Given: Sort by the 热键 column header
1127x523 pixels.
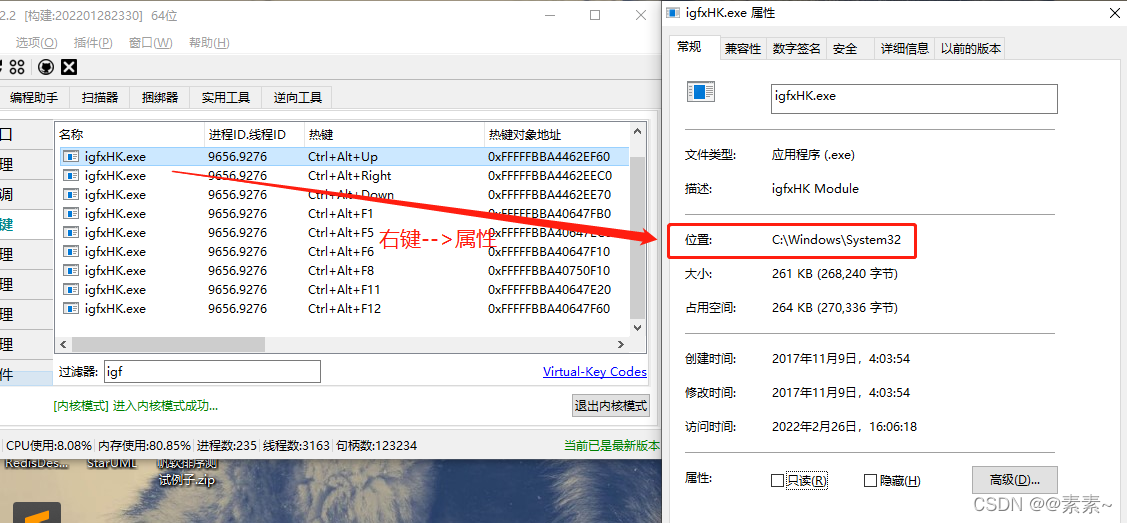Looking at the screenshot, I should tap(395, 134).
